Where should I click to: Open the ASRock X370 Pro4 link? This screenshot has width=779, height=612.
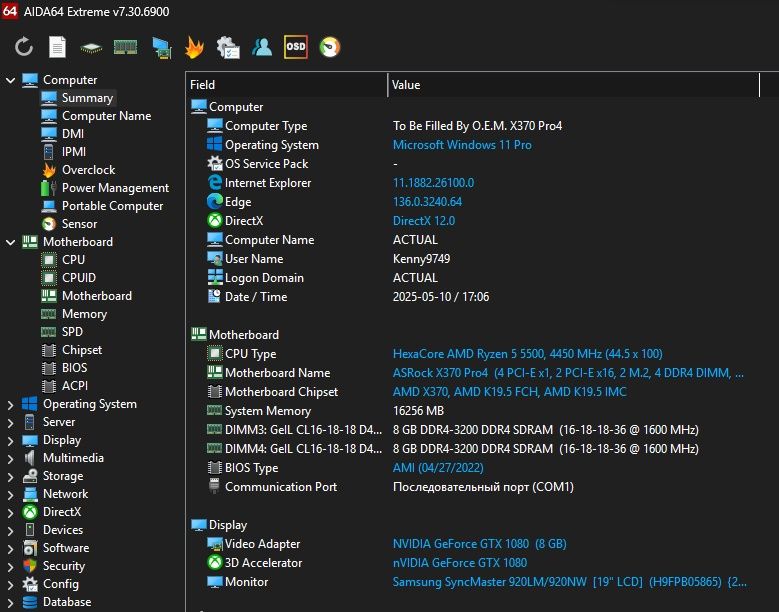[568, 373]
